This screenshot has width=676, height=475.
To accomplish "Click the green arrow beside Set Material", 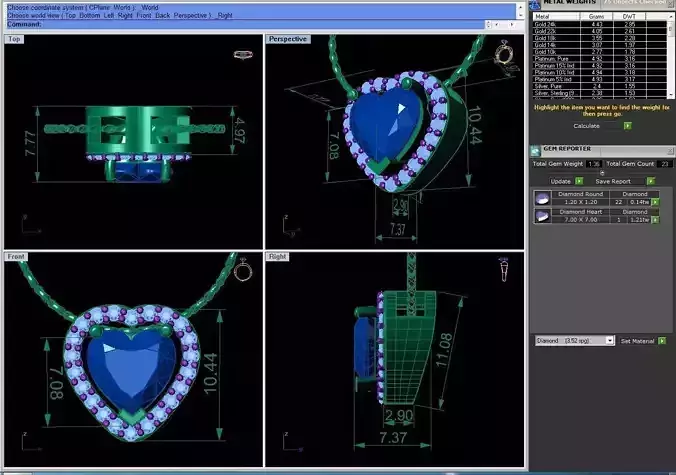I will tap(662, 341).
